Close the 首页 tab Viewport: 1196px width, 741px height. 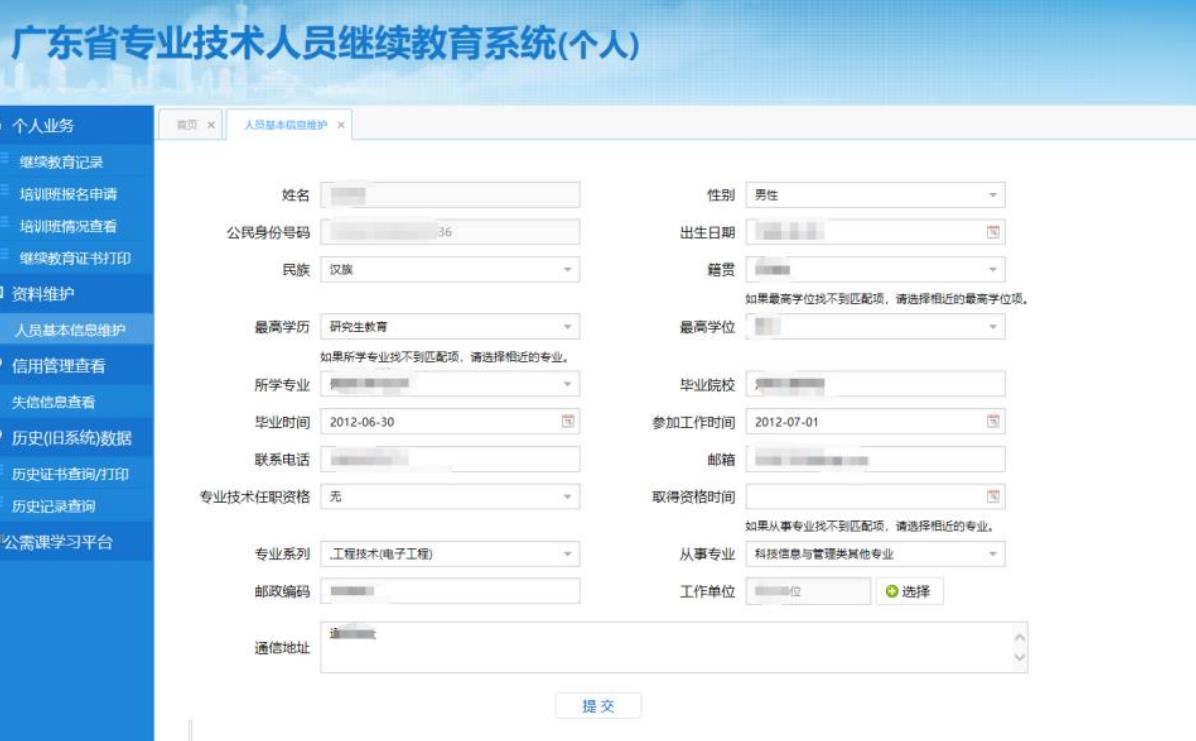click(x=211, y=125)
